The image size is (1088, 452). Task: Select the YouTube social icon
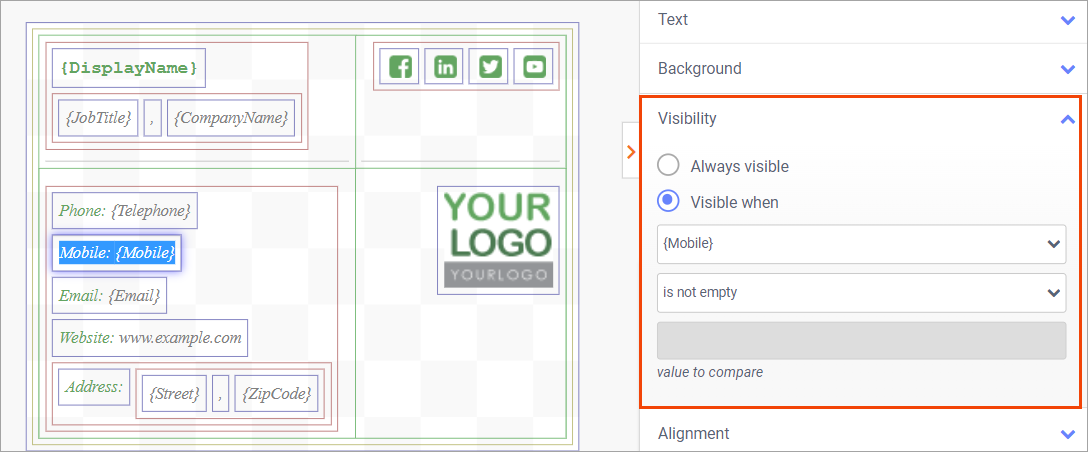click(x=534, y=67)
